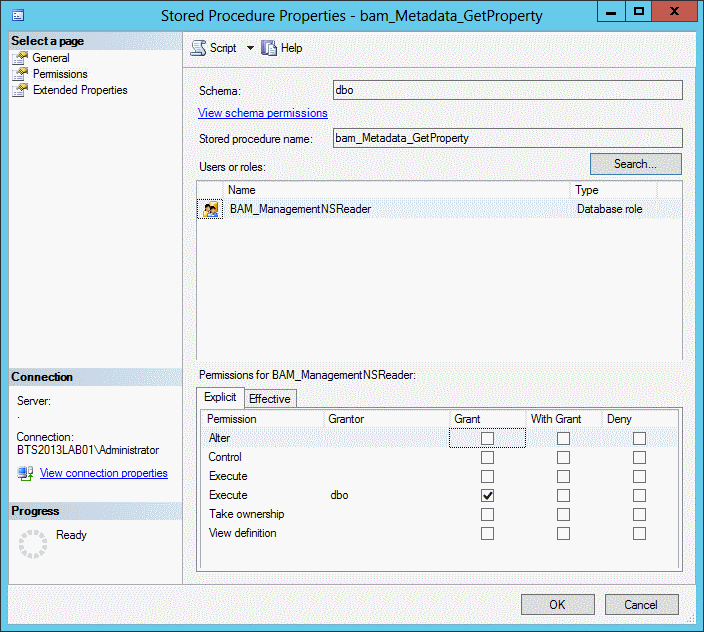Select the General page icon

point(19,58)
